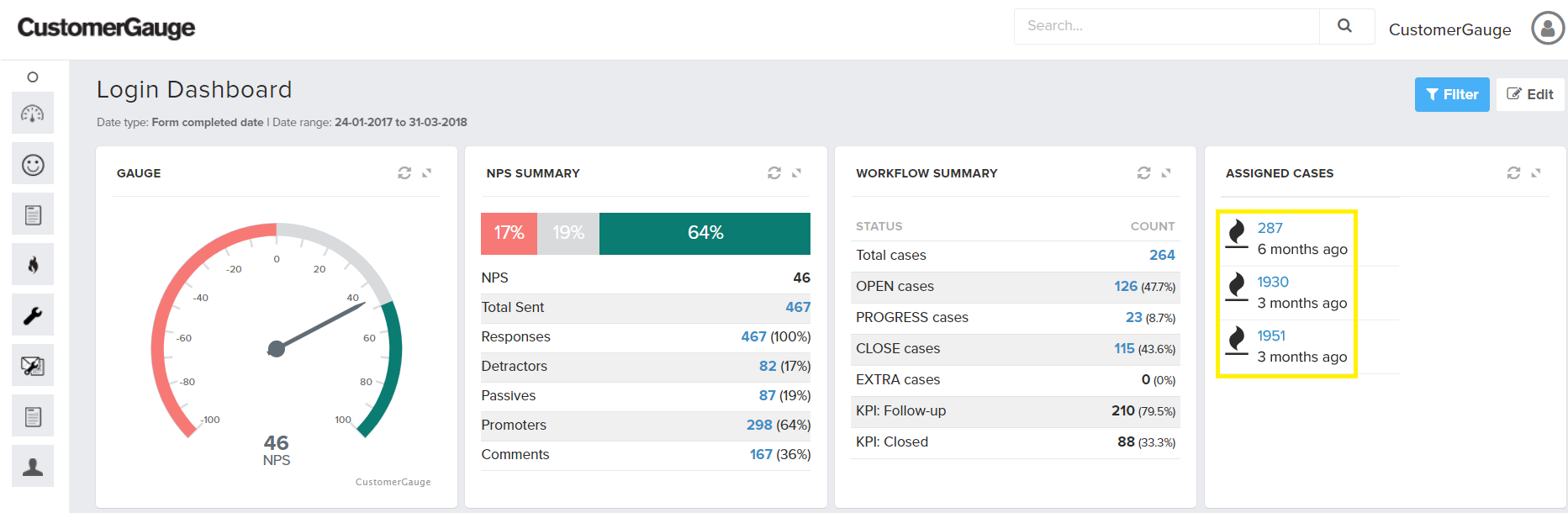Open the CustomerGauge account name menu

[1449, 29]
